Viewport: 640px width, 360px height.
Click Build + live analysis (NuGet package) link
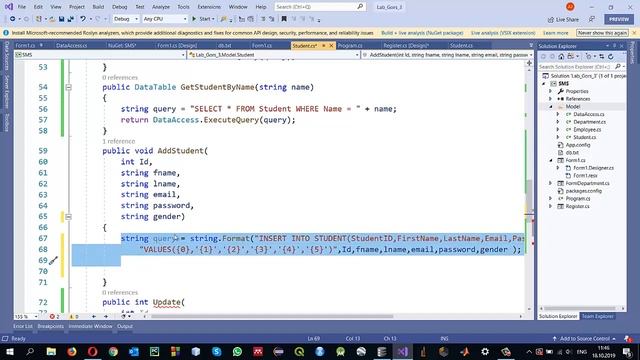pyautogui.click(x=422, y=33)
